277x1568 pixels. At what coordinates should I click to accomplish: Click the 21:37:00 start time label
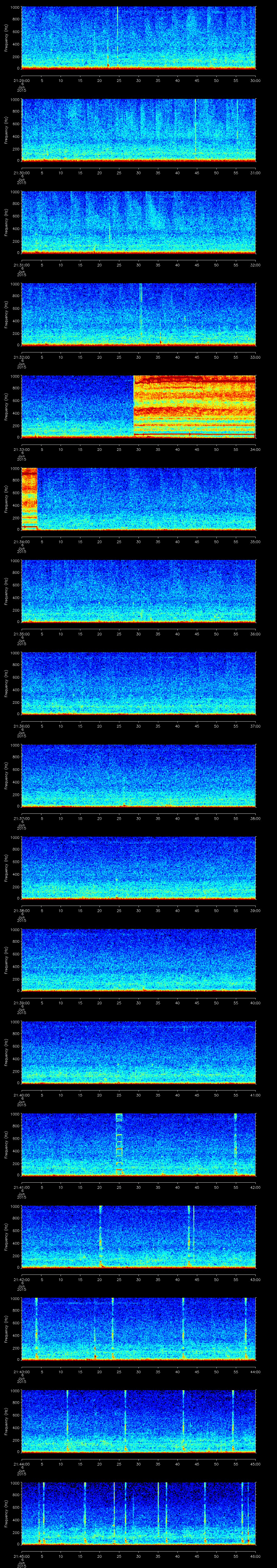tap(21, 818)
